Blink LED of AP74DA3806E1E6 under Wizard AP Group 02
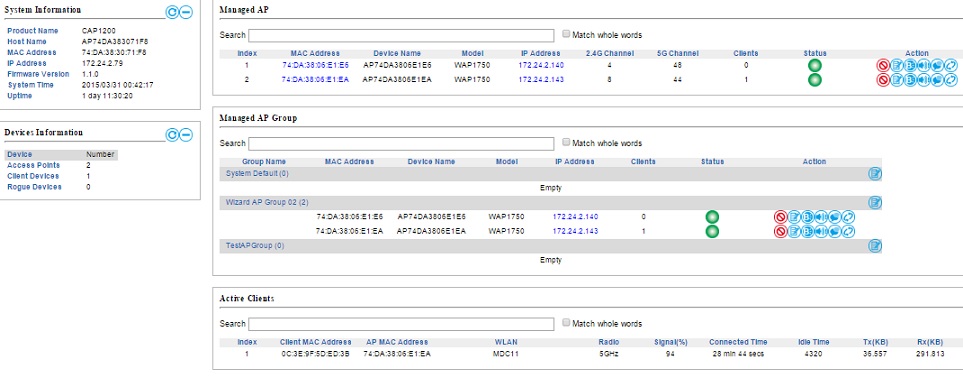 click(x=808, y=217)
